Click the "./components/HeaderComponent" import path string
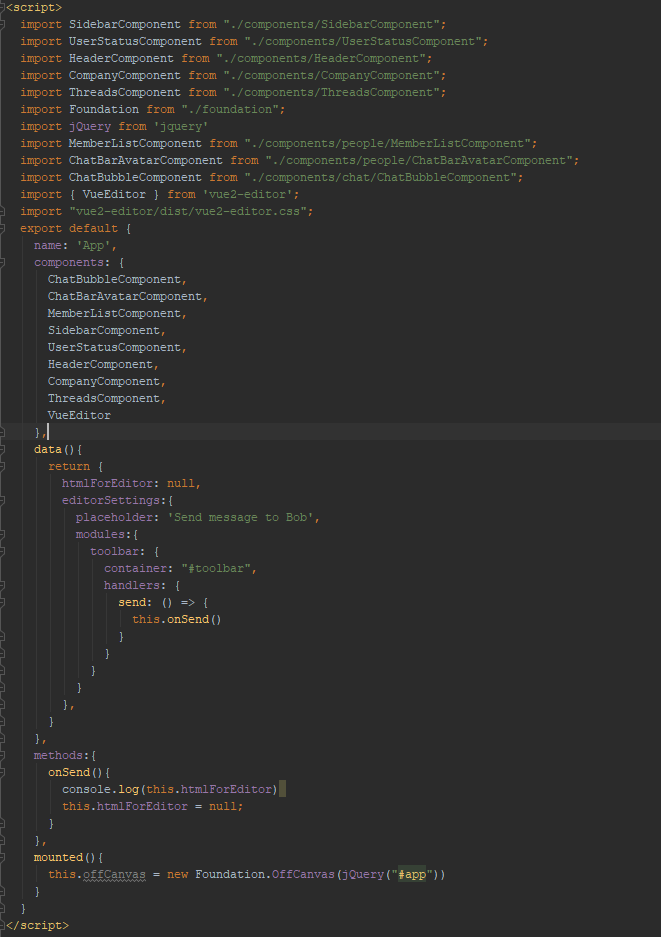 (x=322, y=59)
